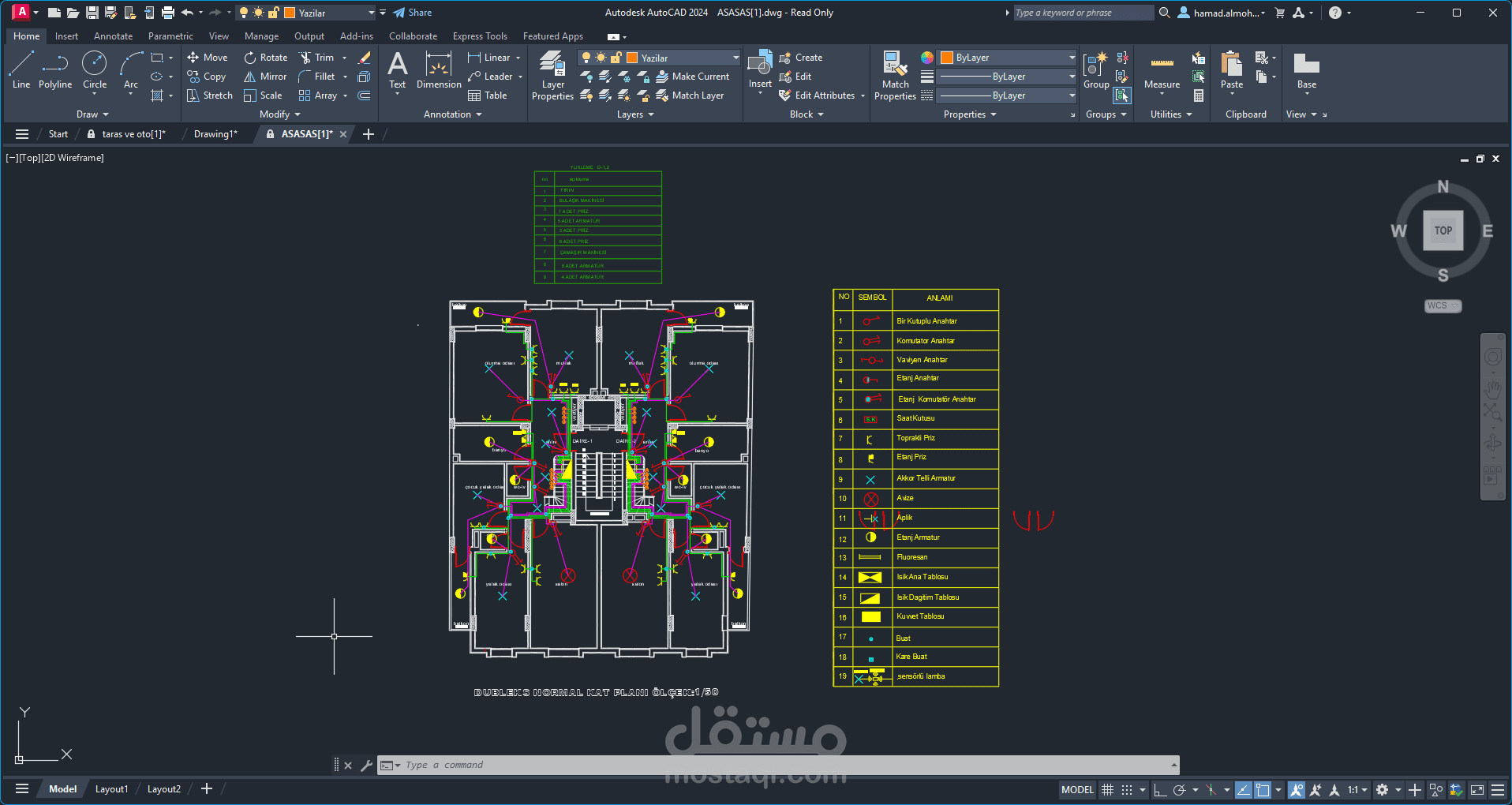Toggle annotation visibility in status bar

point(1297,789)
